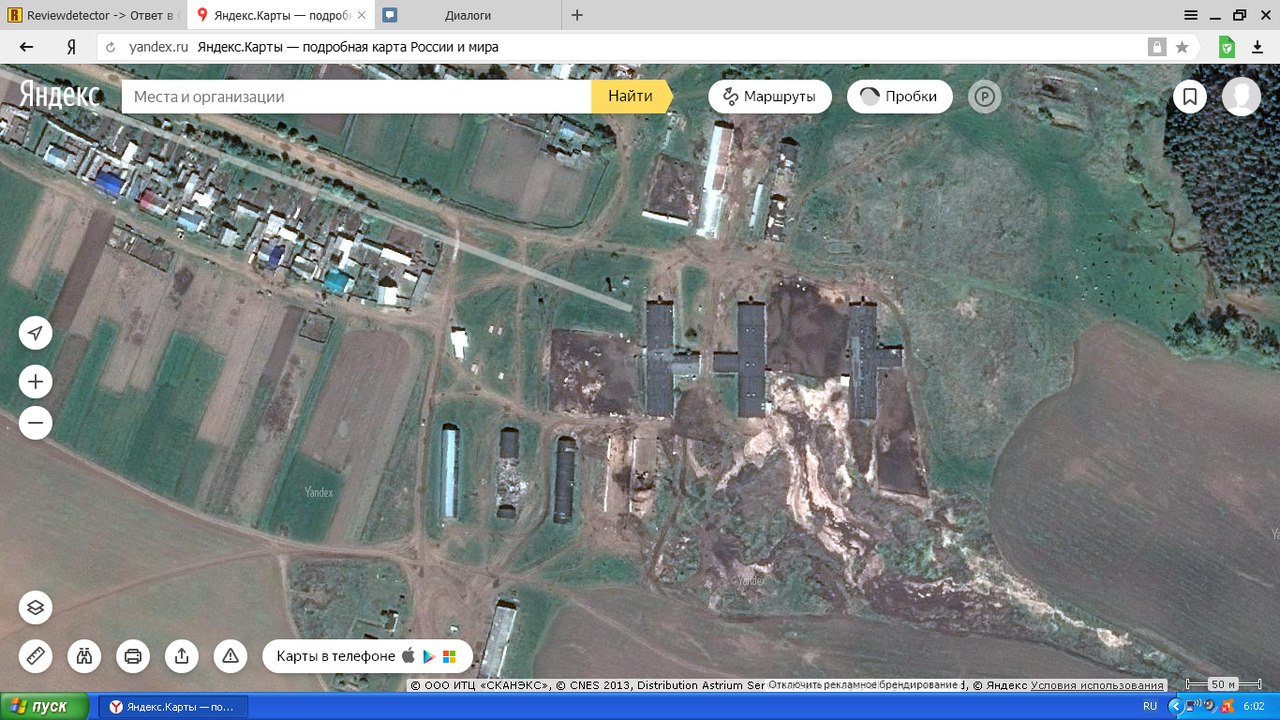Open the bookmarks icon on the map

[x=1190, y=97]
